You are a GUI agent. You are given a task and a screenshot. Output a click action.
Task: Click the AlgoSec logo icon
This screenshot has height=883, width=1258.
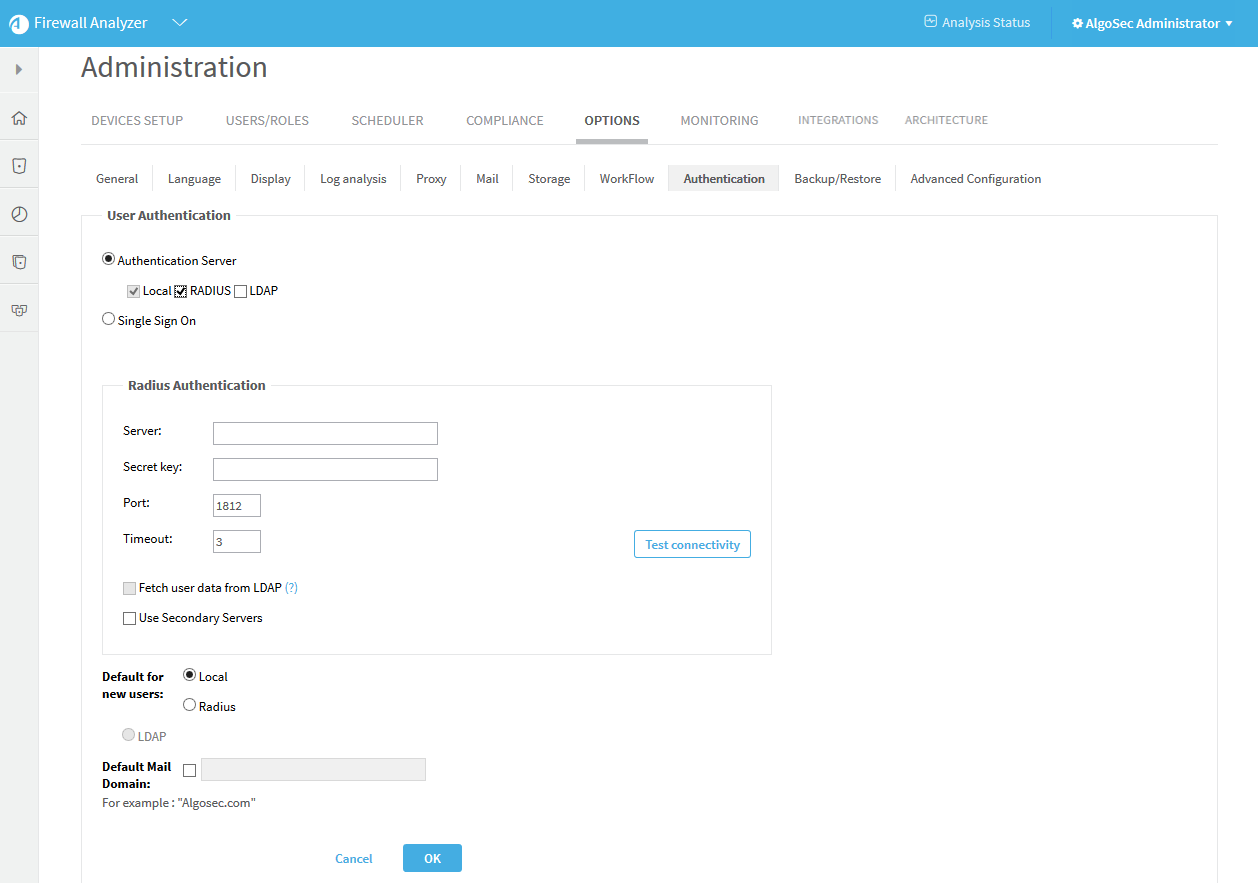pyautogui.click(x=18, y=24)
